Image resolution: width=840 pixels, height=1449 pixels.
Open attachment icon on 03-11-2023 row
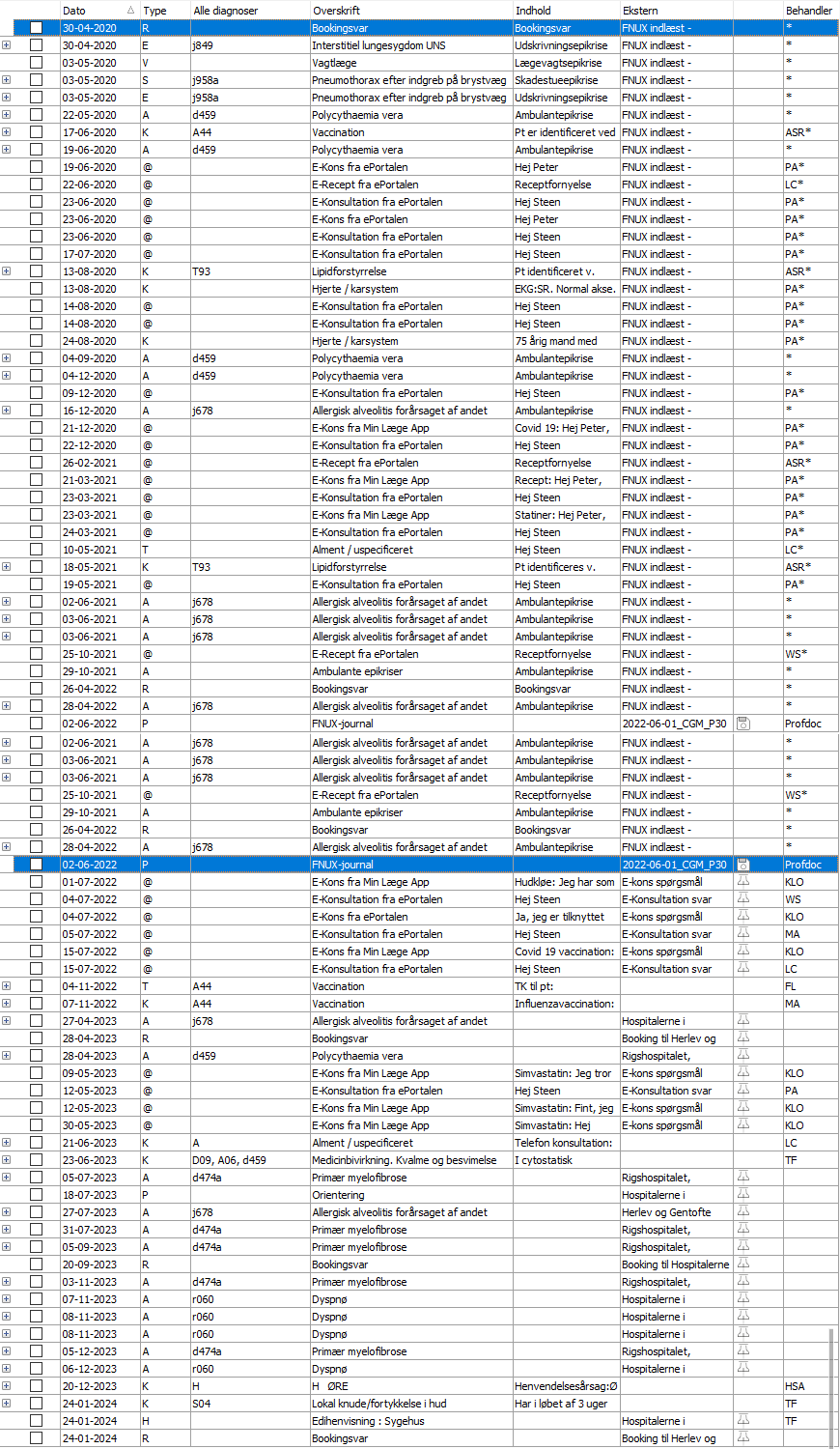[743, 1282]
